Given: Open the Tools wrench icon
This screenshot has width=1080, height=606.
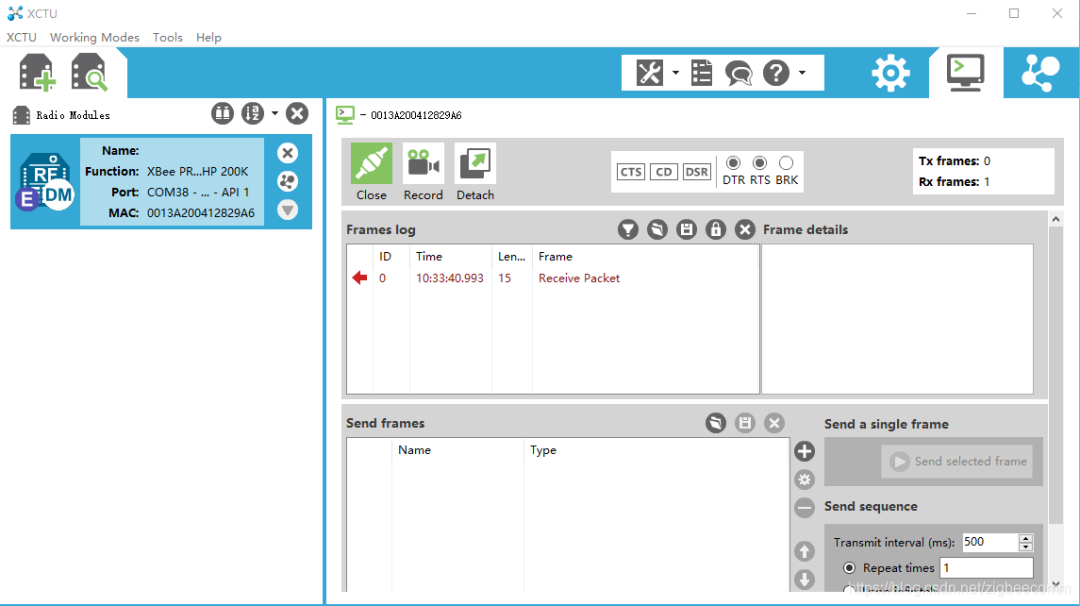Looking at the screenshot, I should [649, 72].
